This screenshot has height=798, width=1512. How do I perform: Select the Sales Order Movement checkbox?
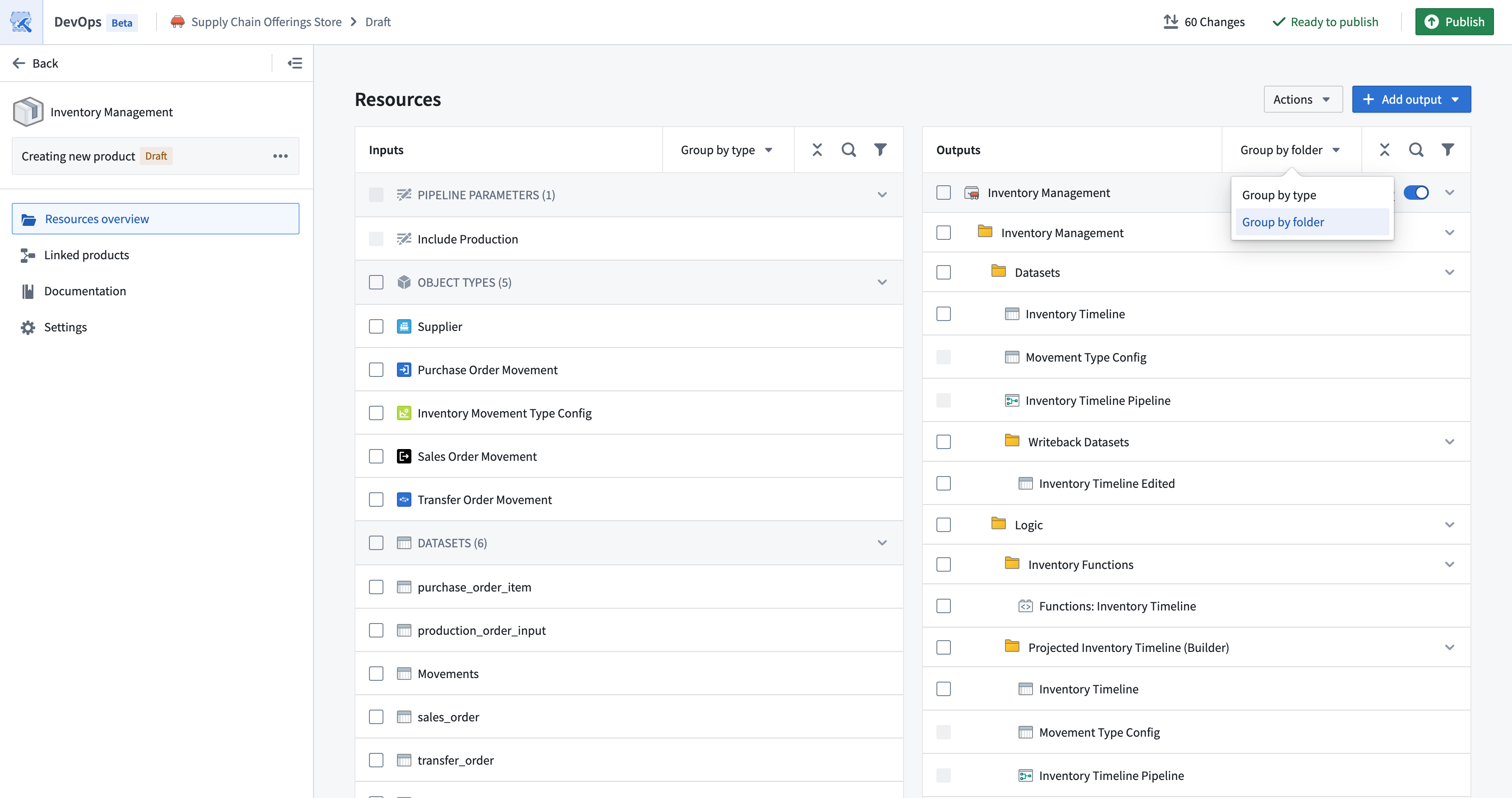(x=376, y=457)
